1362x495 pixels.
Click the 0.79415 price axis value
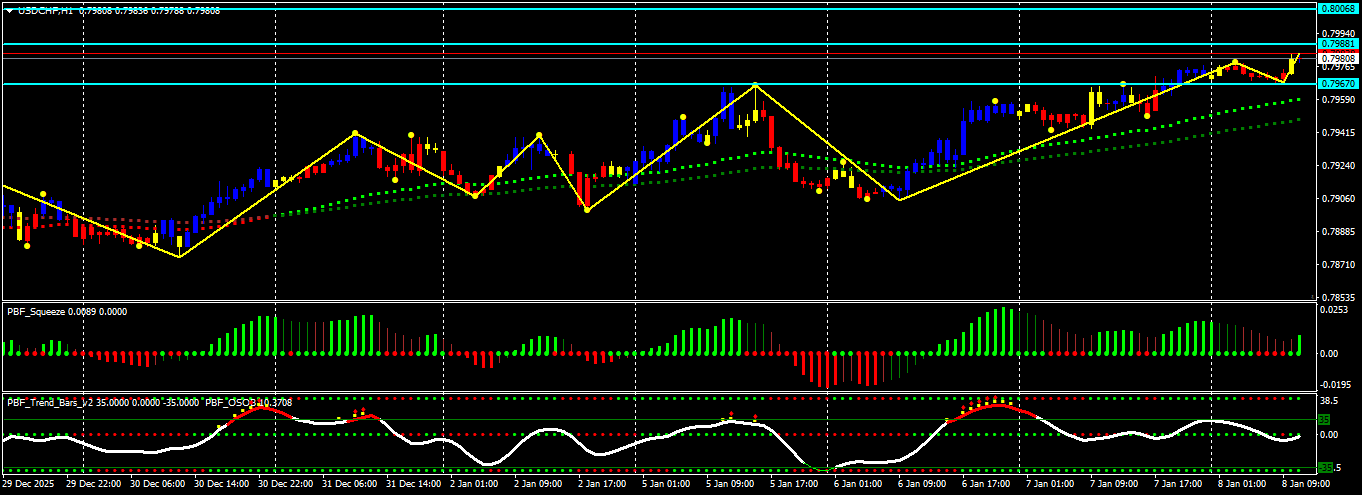[1338, 132]
